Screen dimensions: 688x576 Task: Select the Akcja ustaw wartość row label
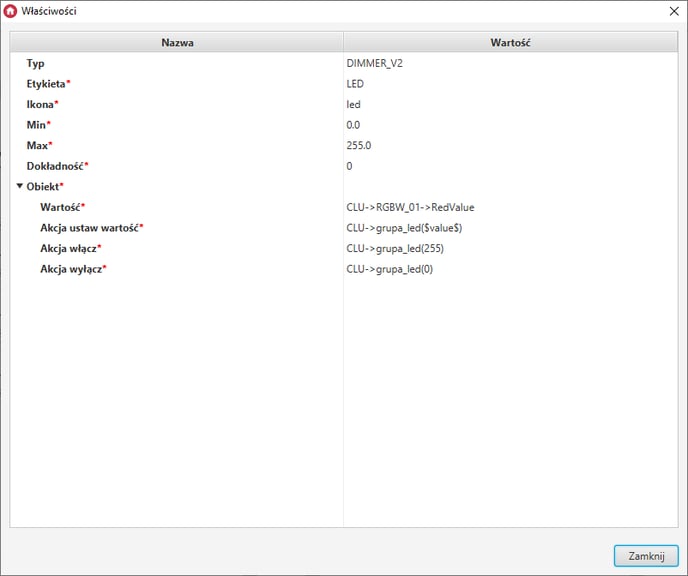tap(91, 228)
